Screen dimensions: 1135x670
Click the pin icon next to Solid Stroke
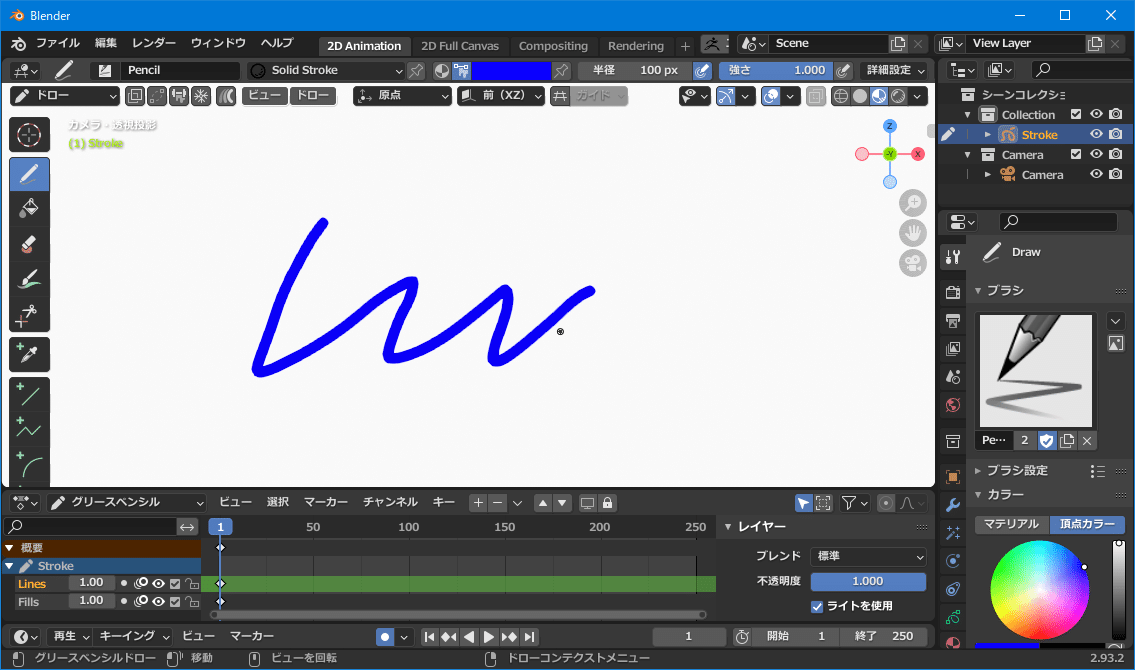[x=416, y=70]
